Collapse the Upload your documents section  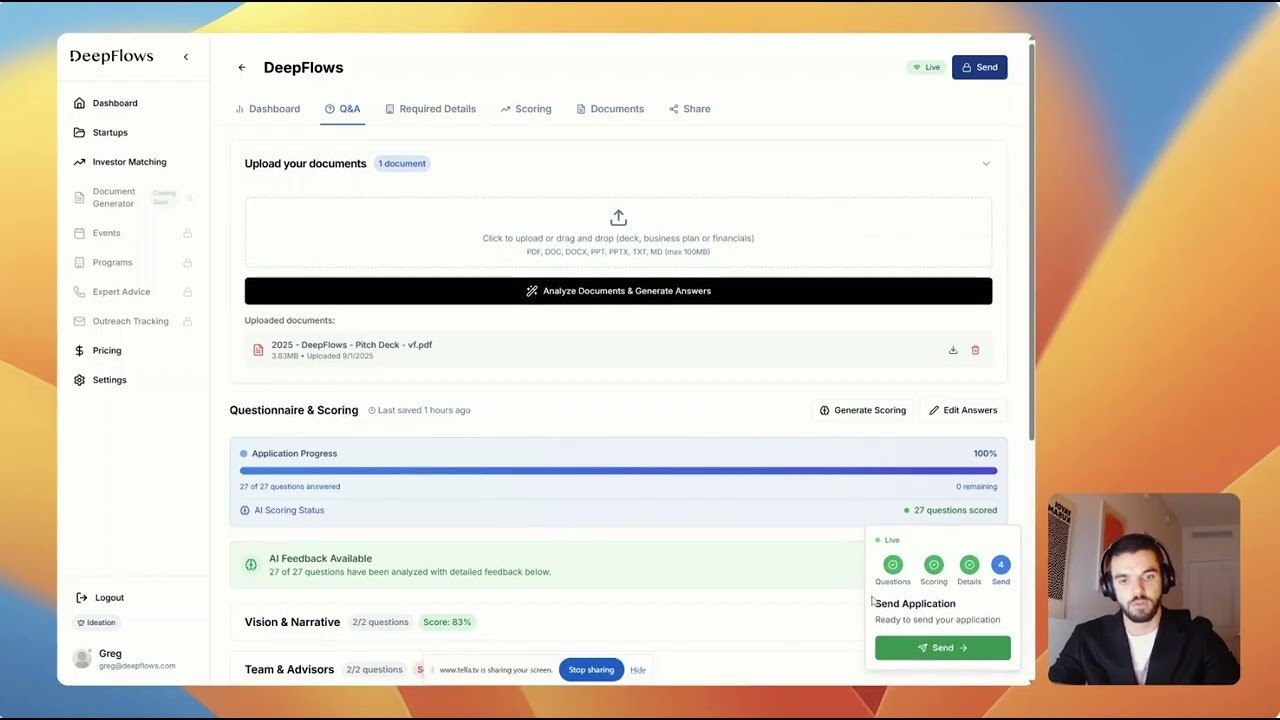[x=986, y=164]
